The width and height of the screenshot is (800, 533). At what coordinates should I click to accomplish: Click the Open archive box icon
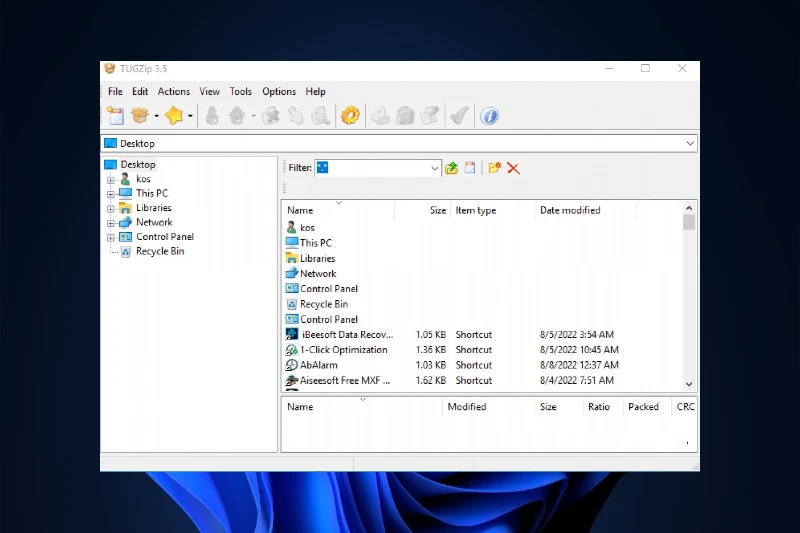140,116
